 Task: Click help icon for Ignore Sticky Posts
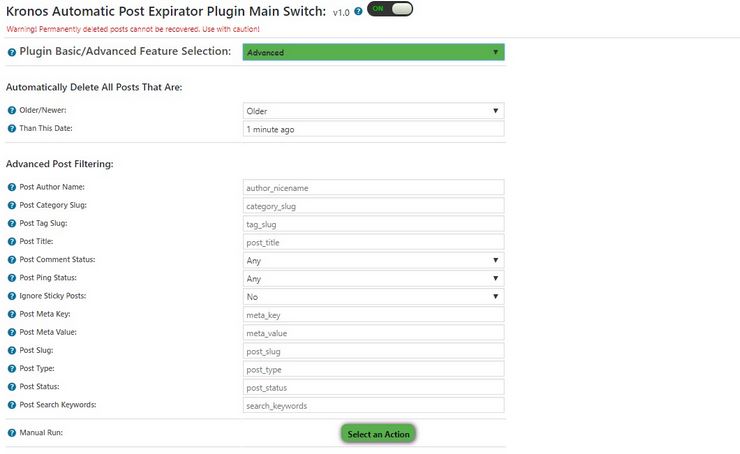12,296
